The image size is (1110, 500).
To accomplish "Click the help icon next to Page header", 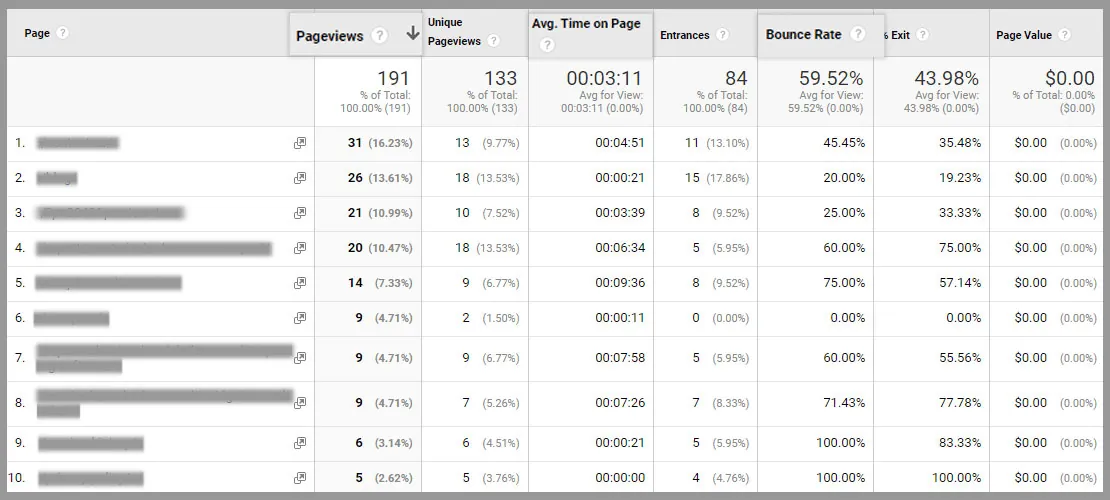I will click(x=62, y=33).
